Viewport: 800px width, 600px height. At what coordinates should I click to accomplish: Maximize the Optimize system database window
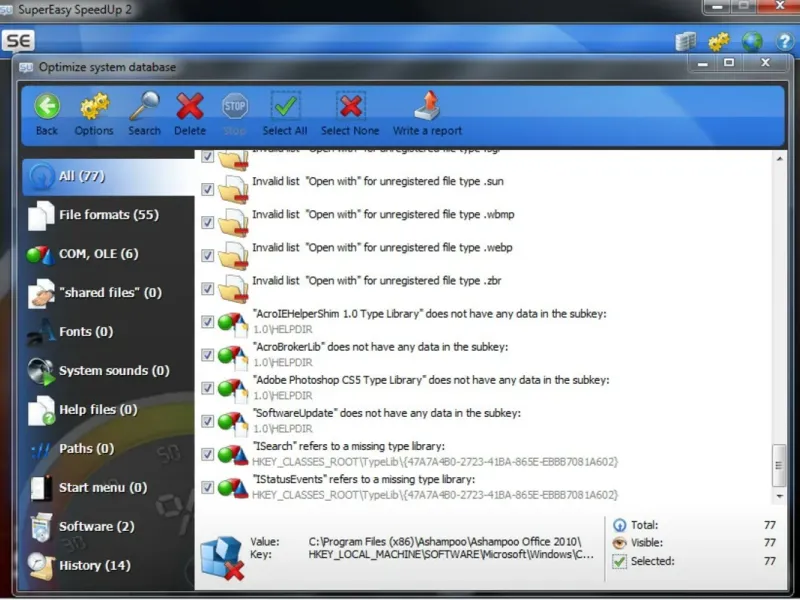729,63
